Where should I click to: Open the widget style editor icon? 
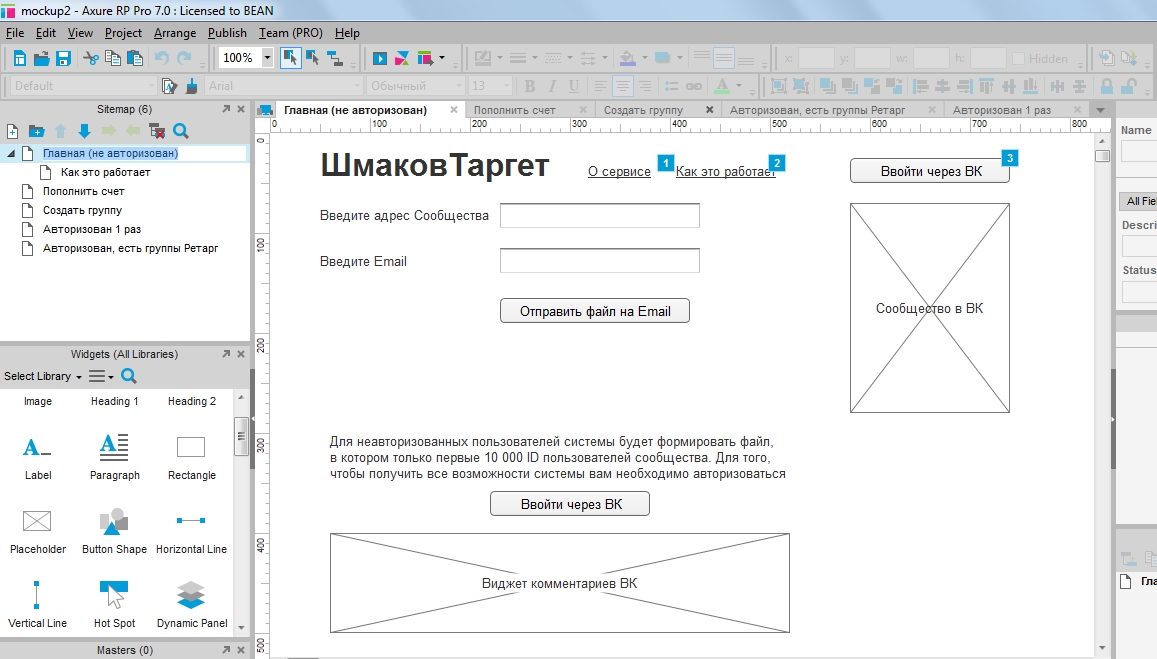[x=169, y=86]
